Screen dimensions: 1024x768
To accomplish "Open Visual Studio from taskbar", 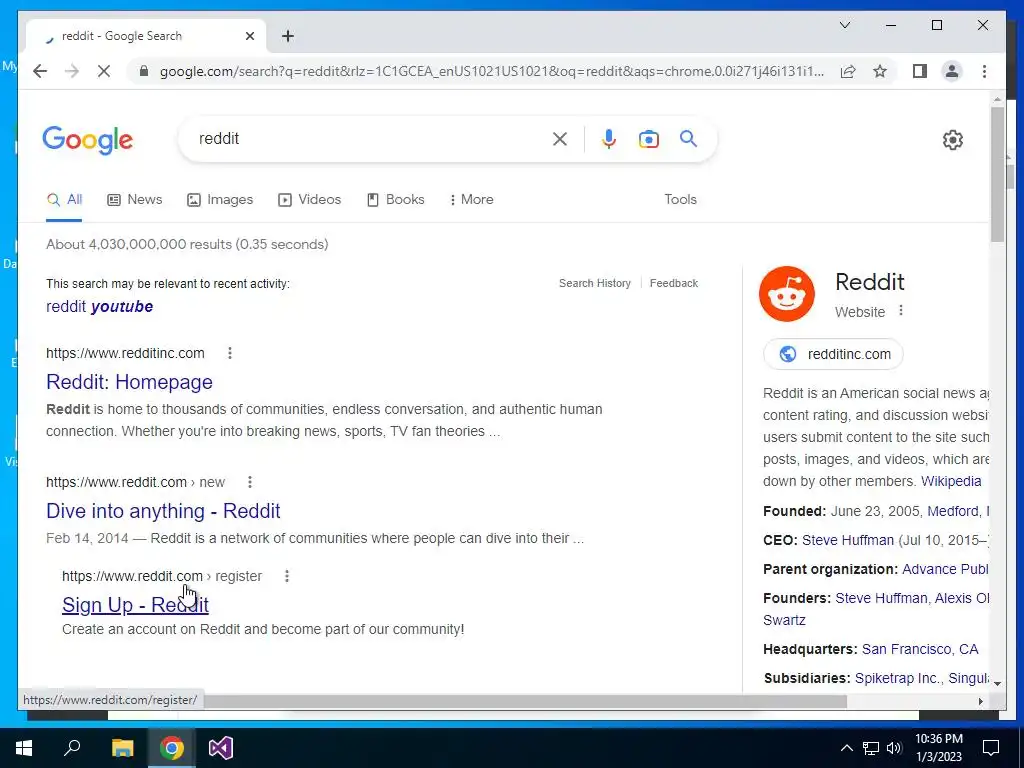I will (221, 748).
